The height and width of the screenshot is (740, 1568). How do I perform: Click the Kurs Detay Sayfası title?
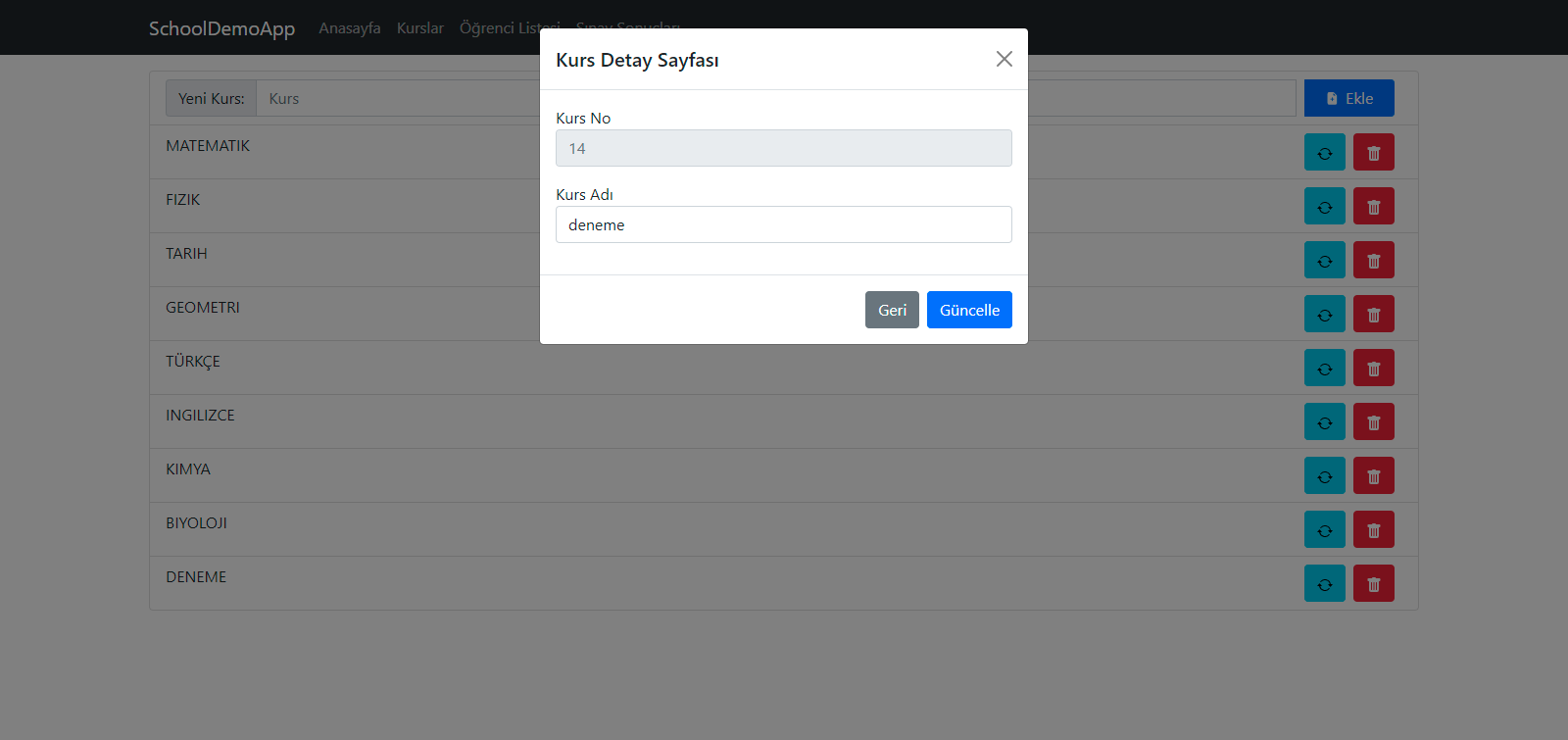coord(637,60)
